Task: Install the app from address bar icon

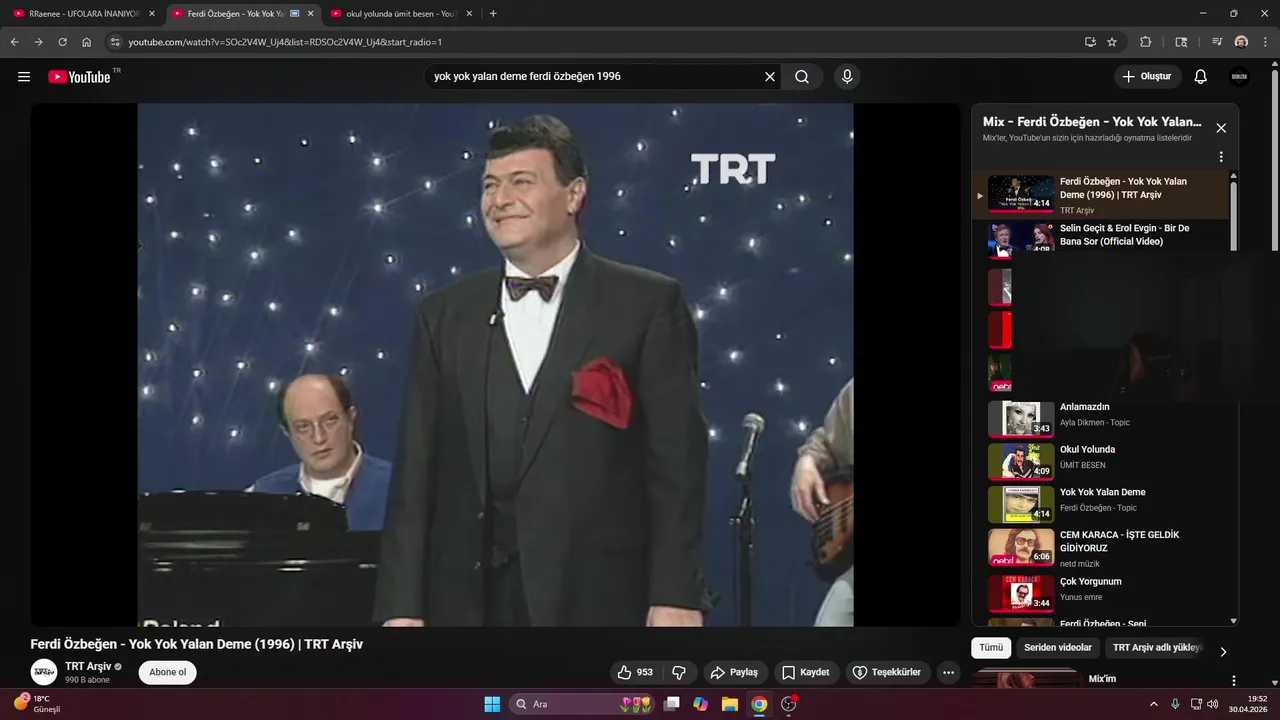Action: (x=1090, y=42)
